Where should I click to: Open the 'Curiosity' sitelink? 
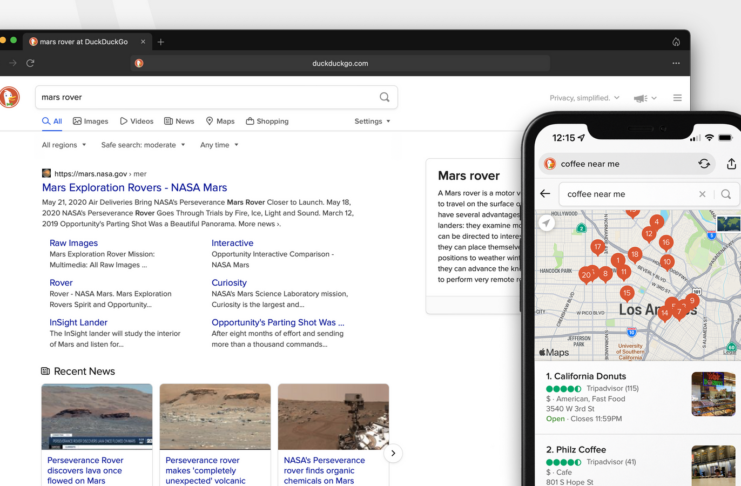click(x=229, y=283)
